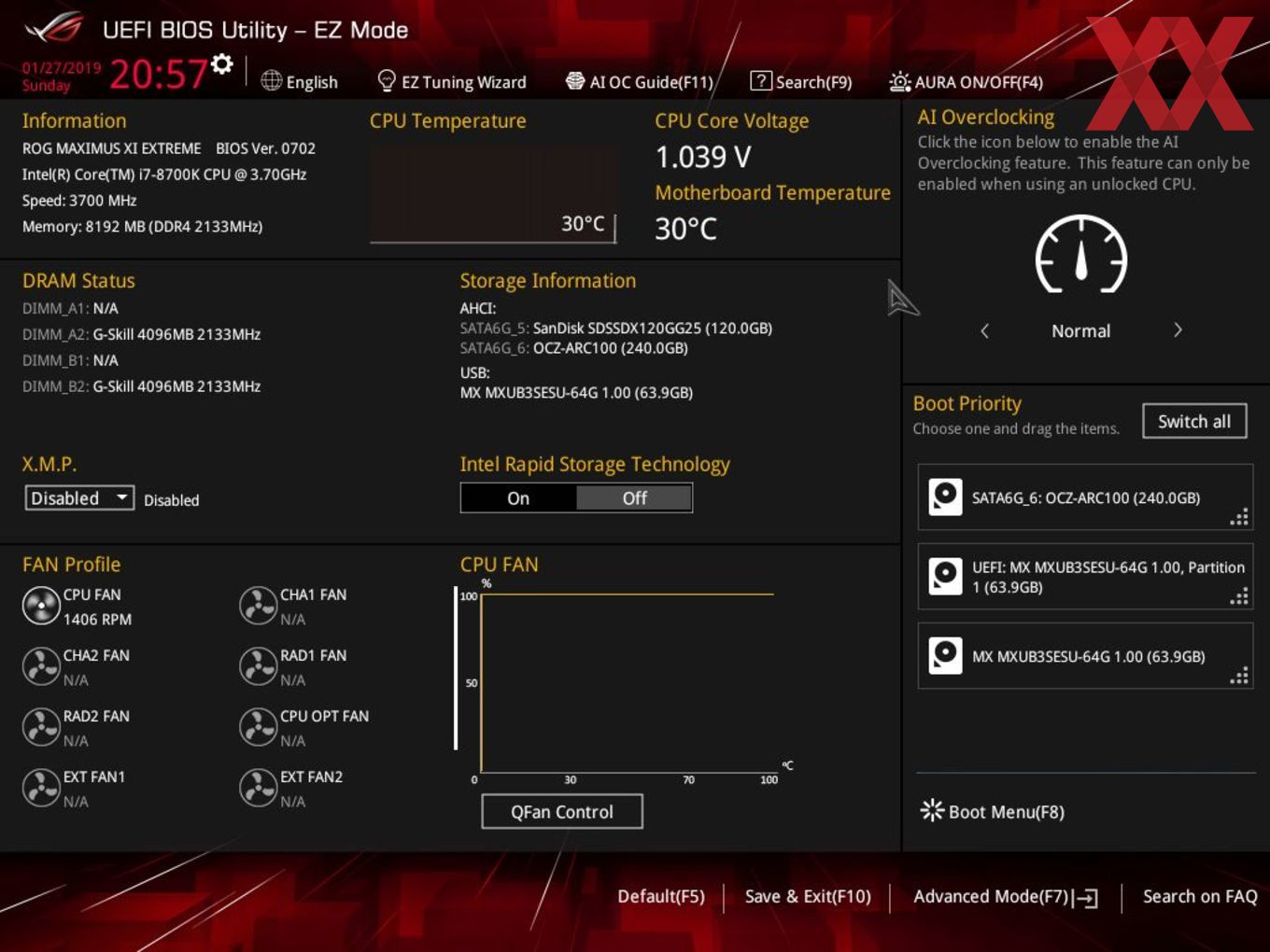The height and width of the screenshot is (952, 1270).
Task: Switch to Advanced Mode(F7)
Action: coord(1005,897)
